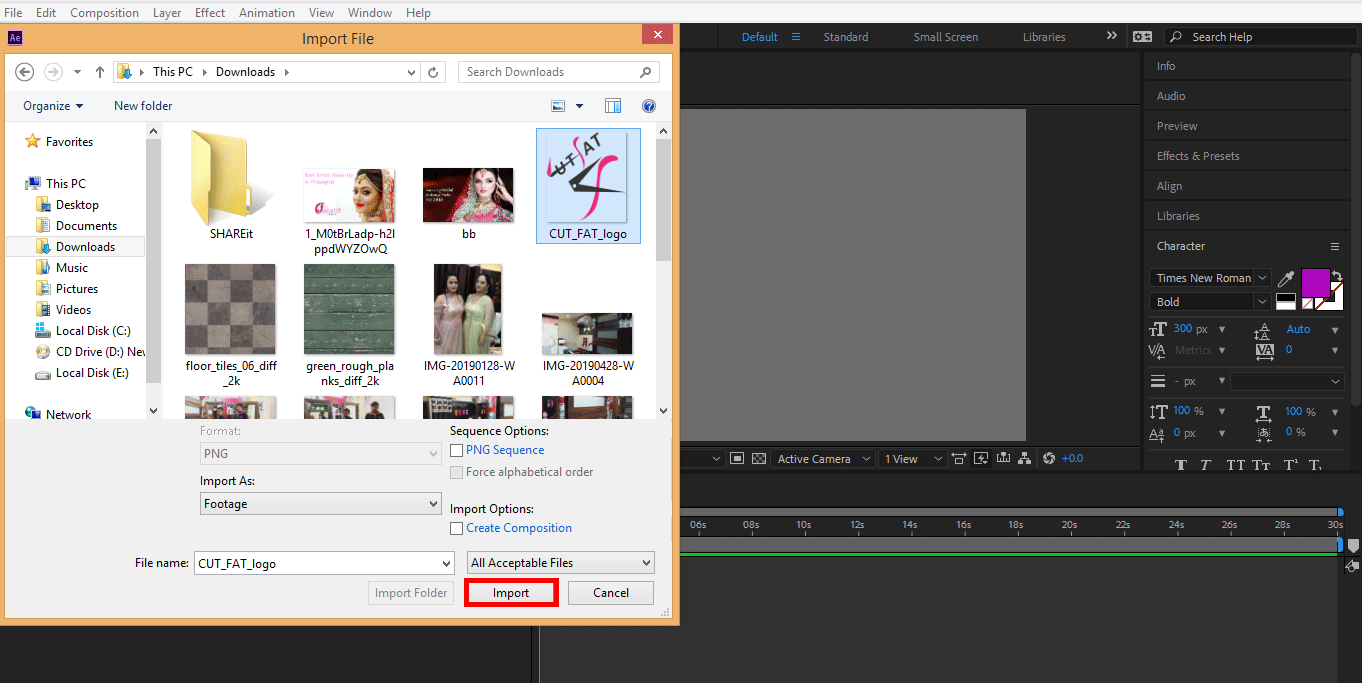Click the eyedropper in Character panel
This screenshot has height=683, width=1362.
point(1285,279)
